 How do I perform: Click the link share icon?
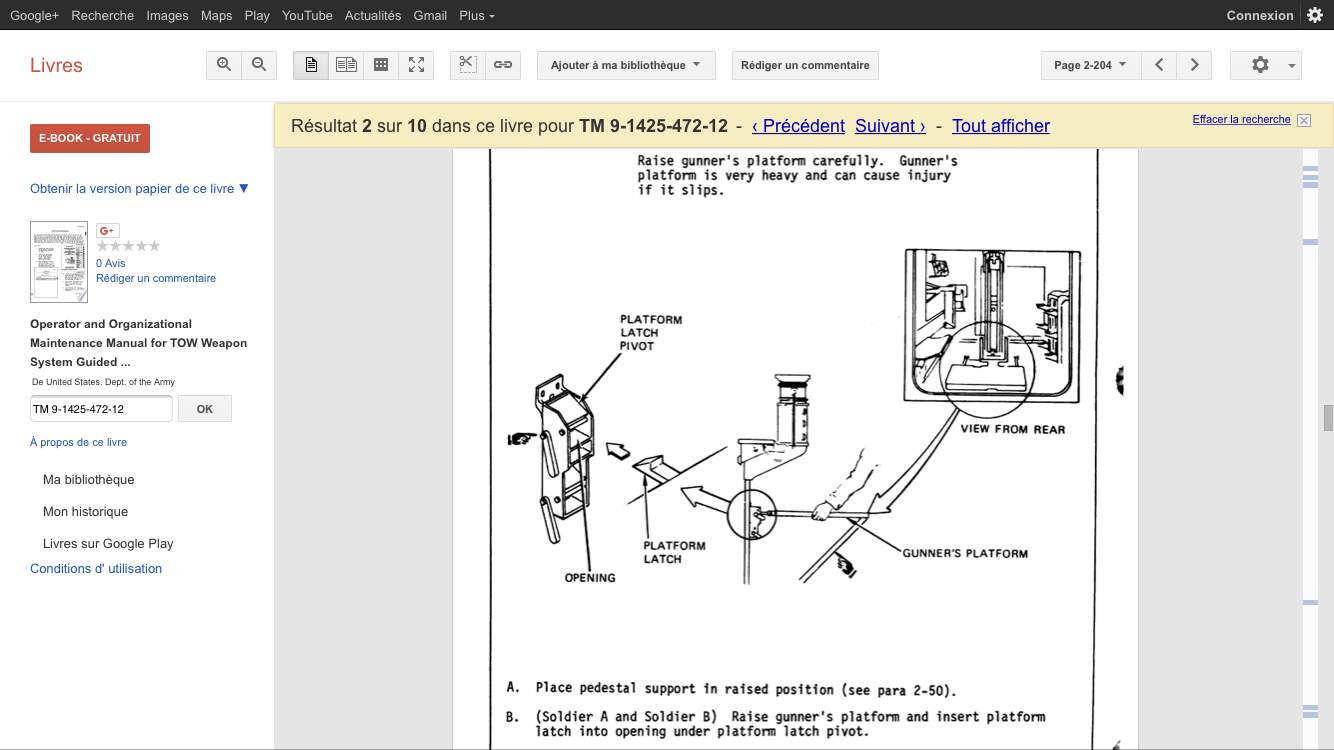coord(503,65)
